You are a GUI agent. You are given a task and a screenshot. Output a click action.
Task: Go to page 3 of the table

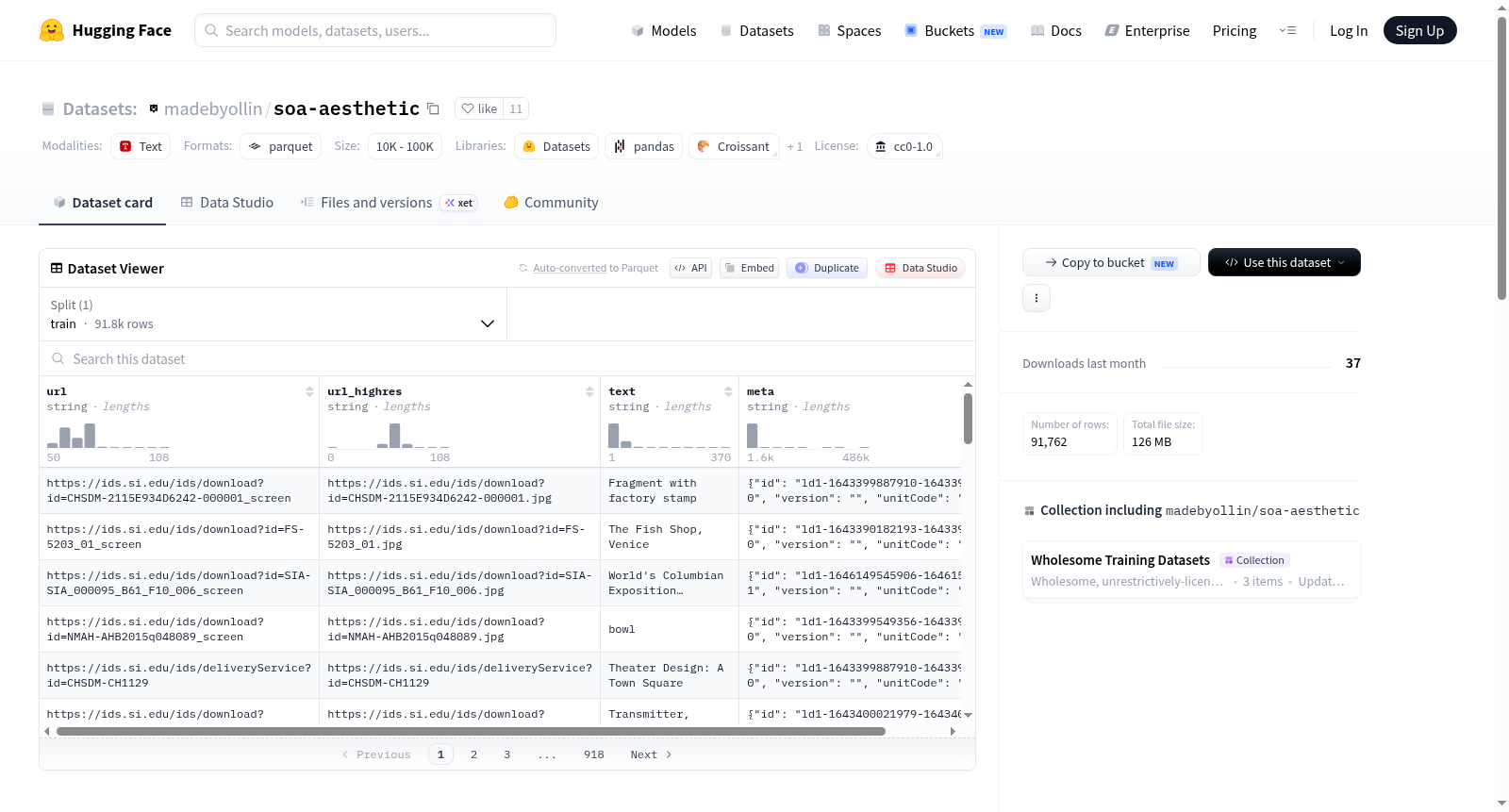(x=507, y=754)
